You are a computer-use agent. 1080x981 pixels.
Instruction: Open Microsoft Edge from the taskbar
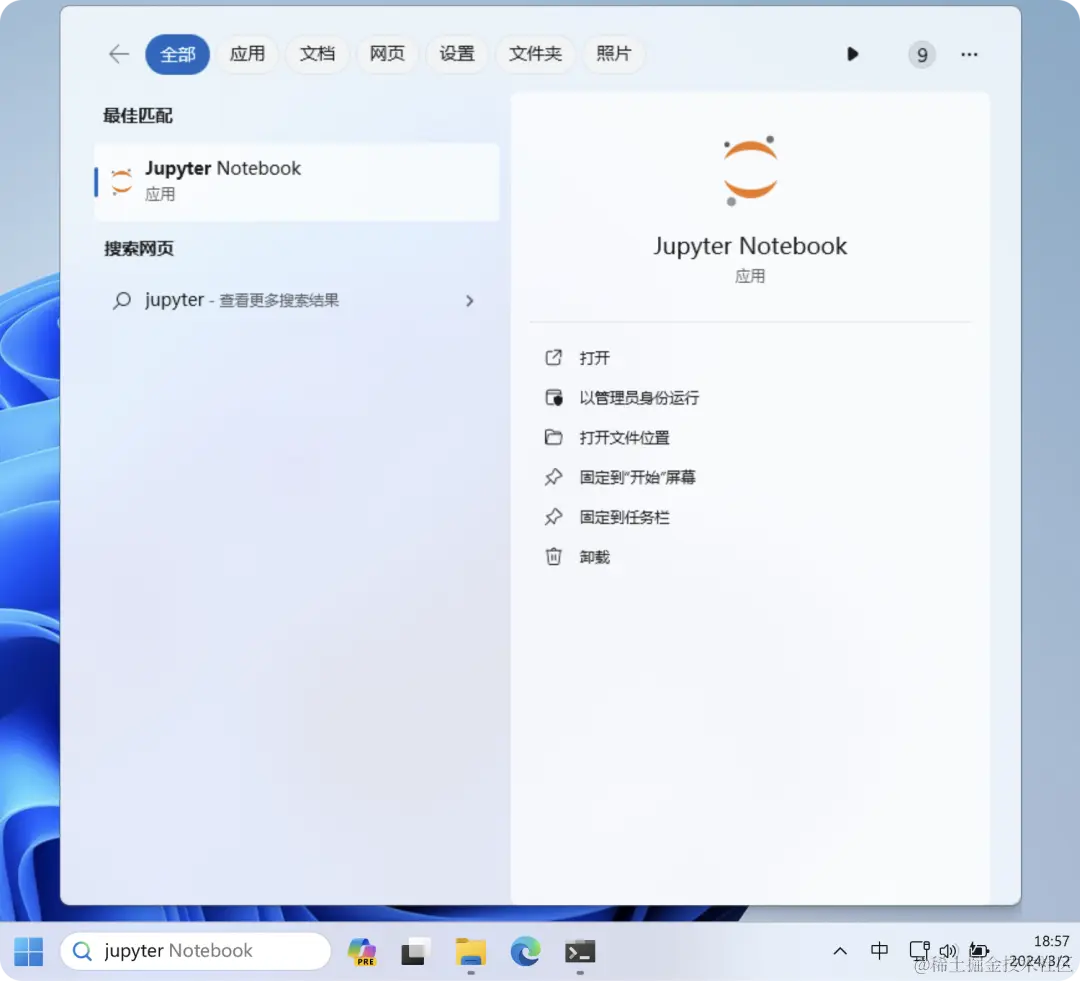(527, 951)
